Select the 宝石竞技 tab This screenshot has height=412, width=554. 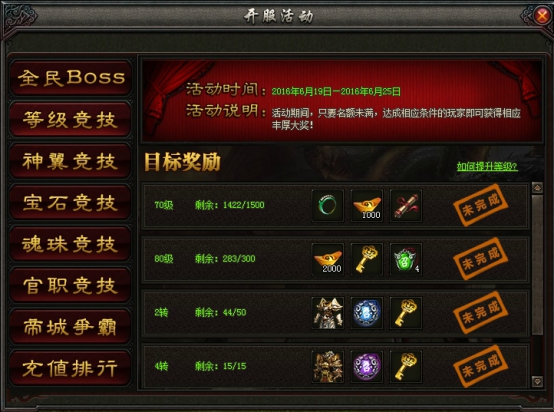71,202
